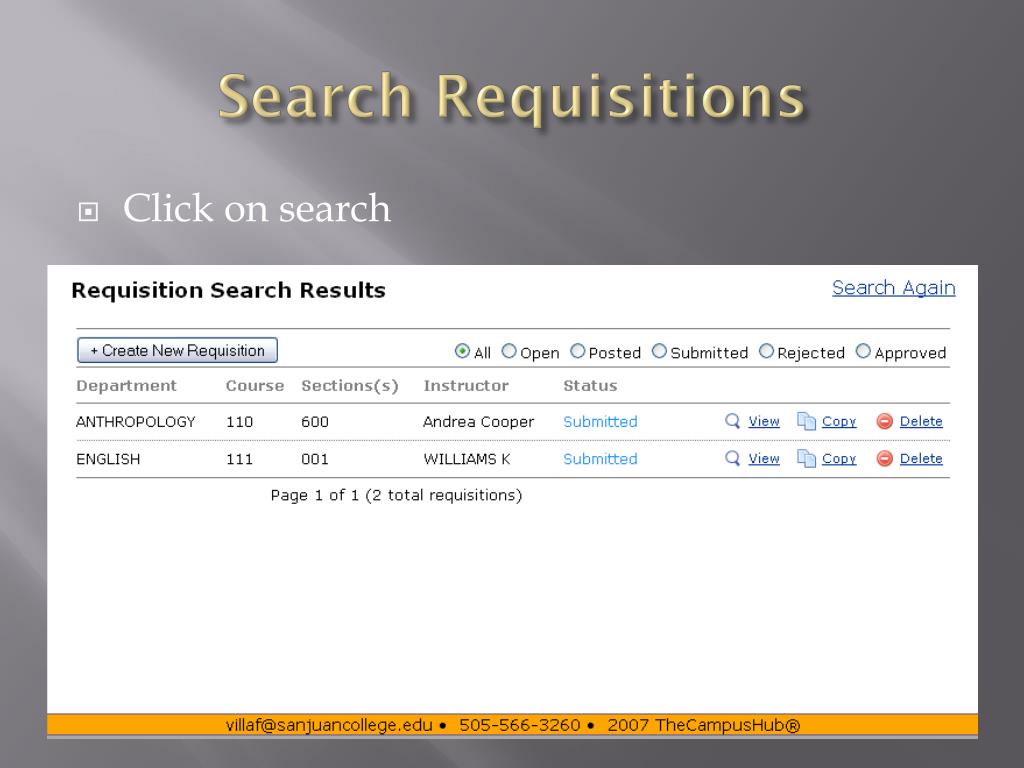Click the red delete icon for ANTHROPOLOGY
The height and width of the screenshot is (768, 1024).
(x=884, y=422)
